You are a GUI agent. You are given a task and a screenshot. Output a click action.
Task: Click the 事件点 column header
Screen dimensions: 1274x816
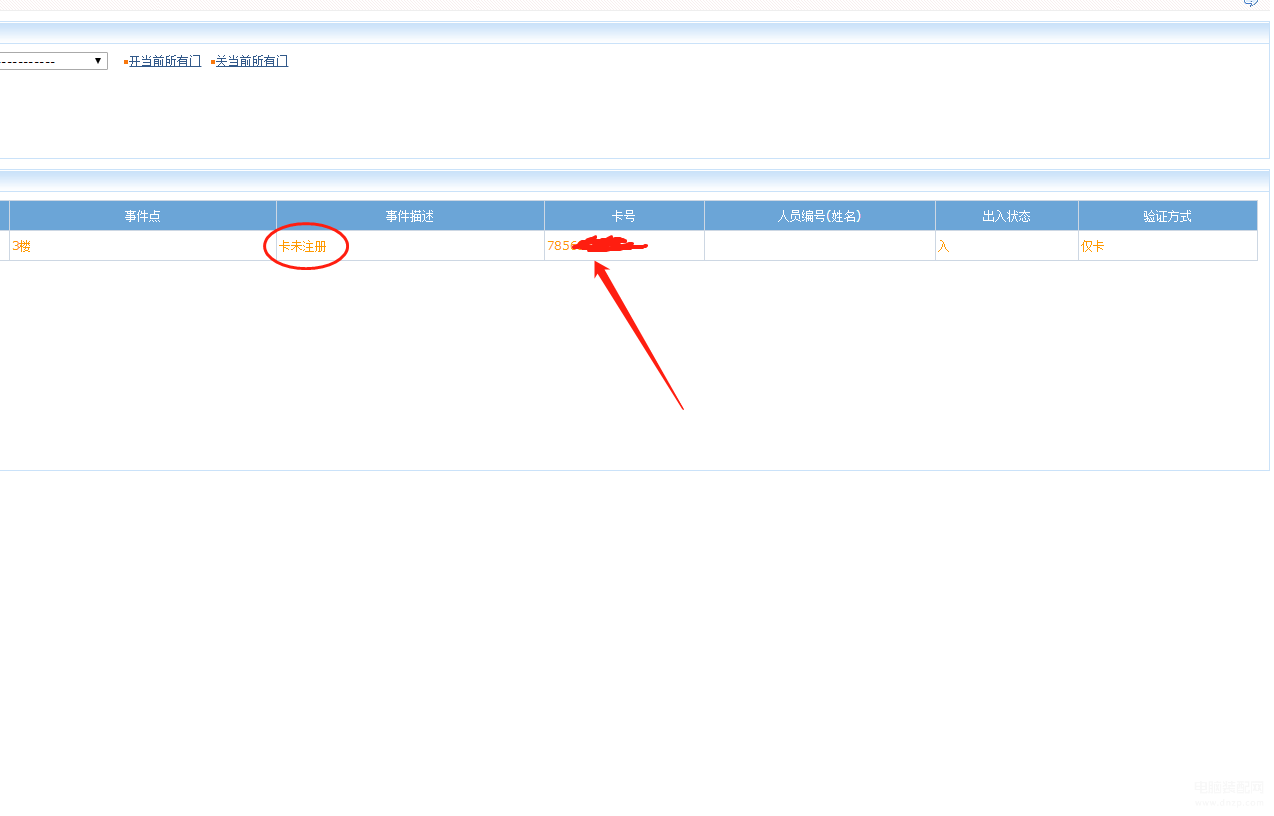[143, 216]
